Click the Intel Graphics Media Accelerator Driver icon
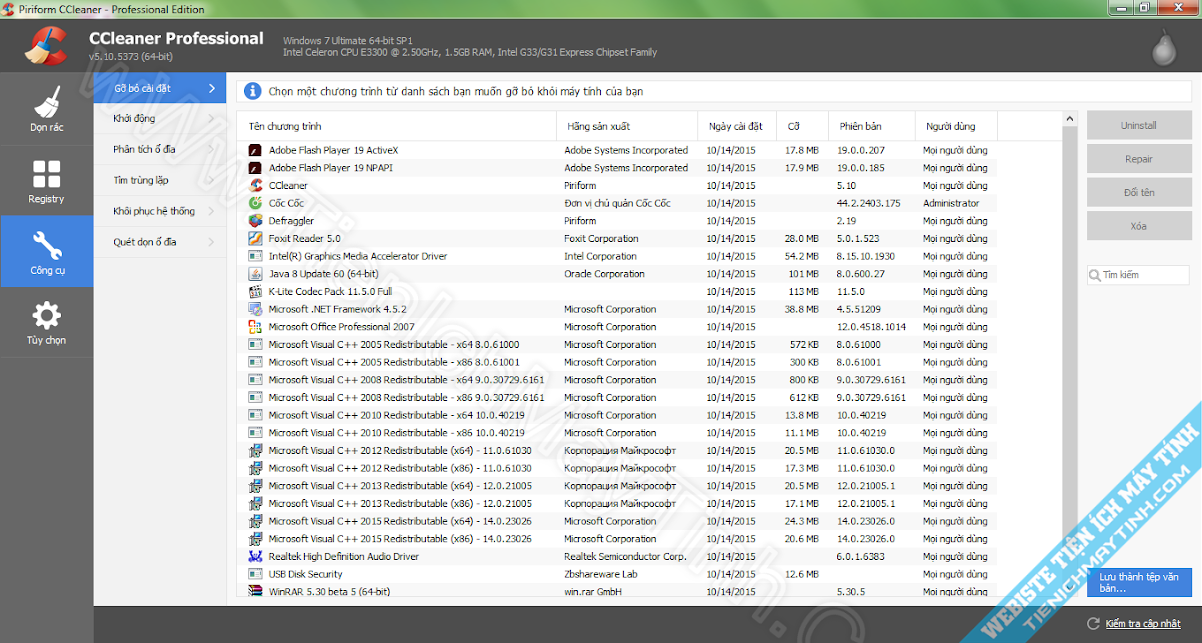The image size is (1202, 643). tap(255, 256)
